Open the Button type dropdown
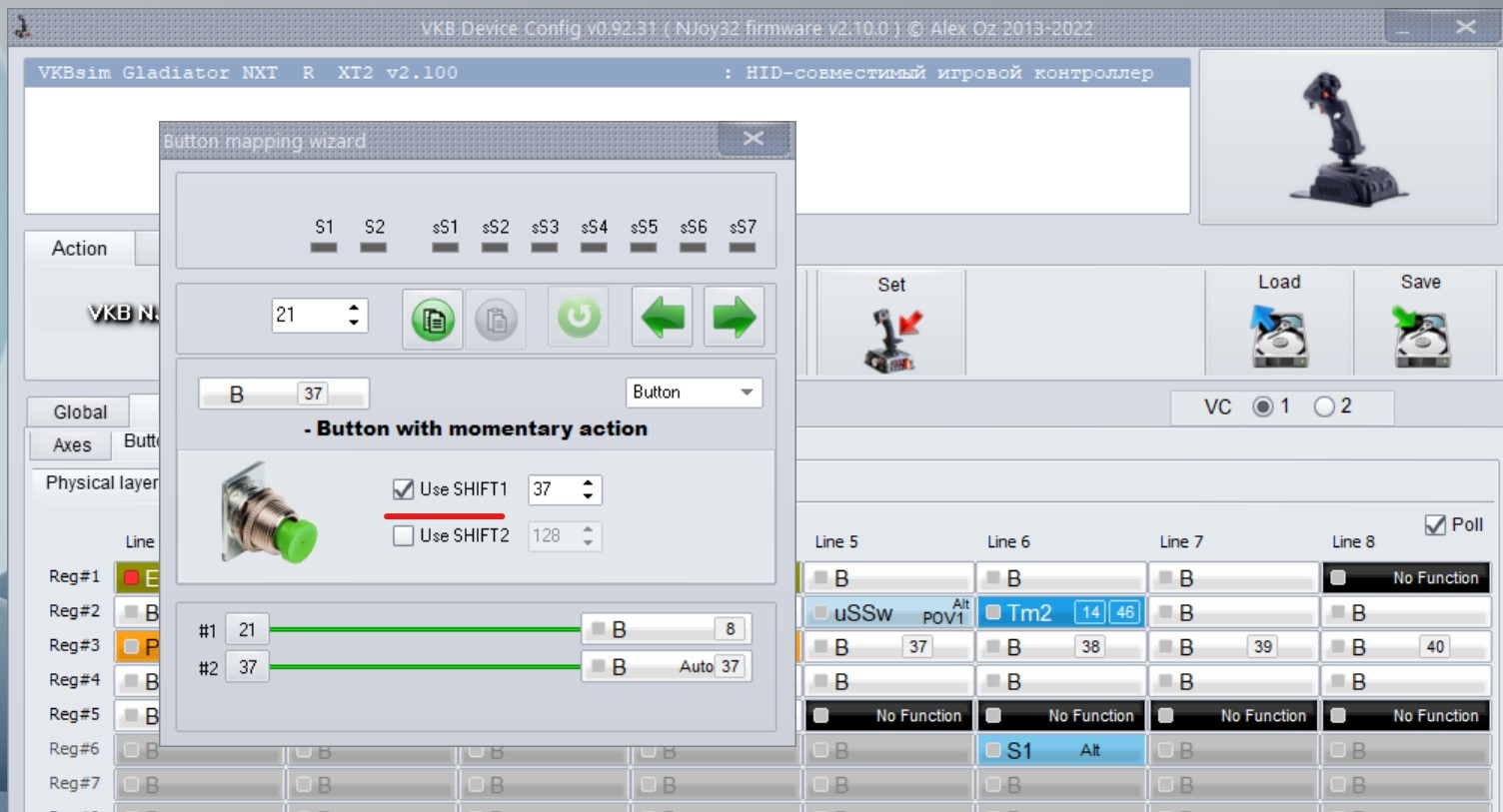This screenshot has height=812, width=1503. (x=695, y=393)
